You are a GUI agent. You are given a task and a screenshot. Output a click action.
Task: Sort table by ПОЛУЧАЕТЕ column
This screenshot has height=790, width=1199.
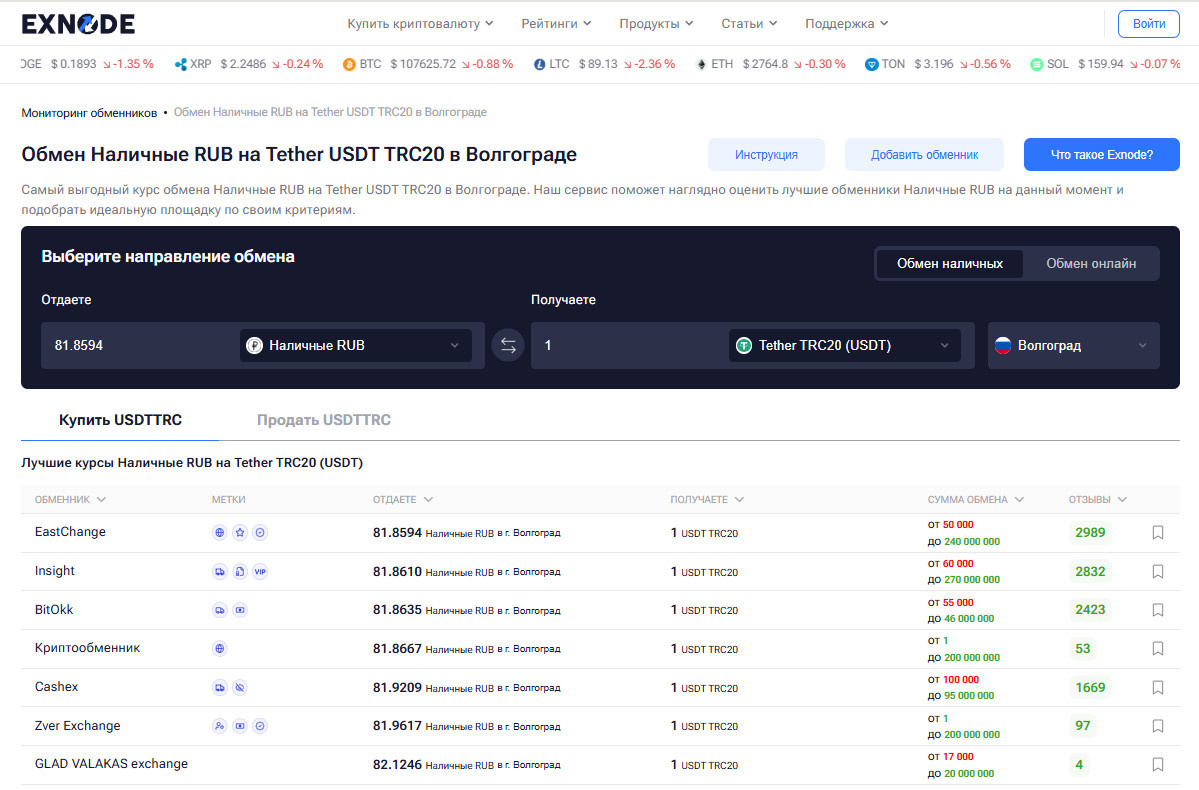(707, 499)
